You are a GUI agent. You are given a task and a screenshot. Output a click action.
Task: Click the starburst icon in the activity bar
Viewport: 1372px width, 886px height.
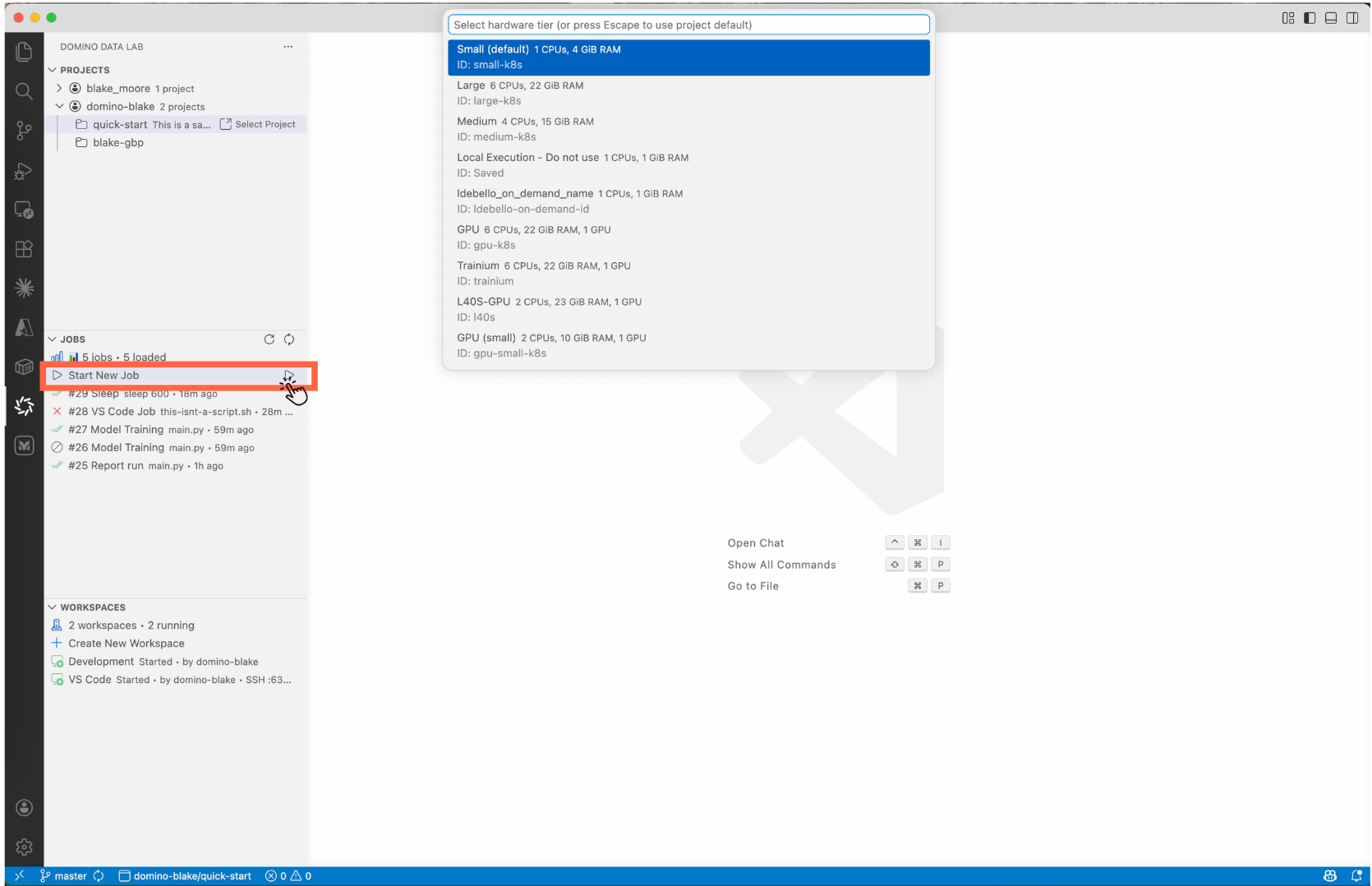tap(24, 288)
